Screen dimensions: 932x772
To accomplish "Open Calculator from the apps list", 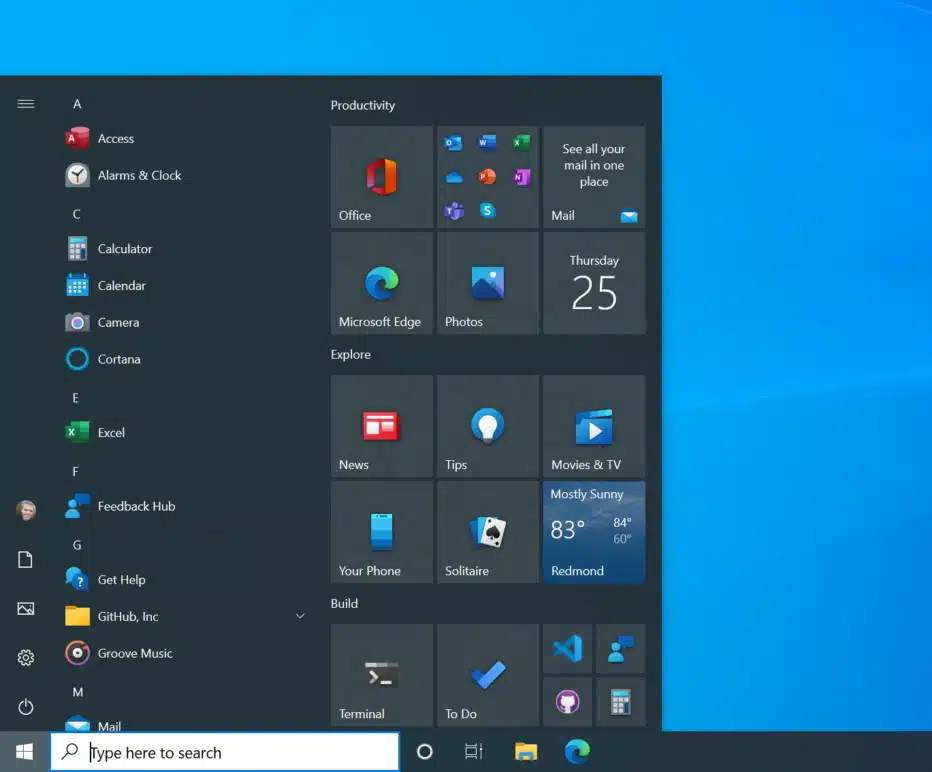I will tap(125, 249).
